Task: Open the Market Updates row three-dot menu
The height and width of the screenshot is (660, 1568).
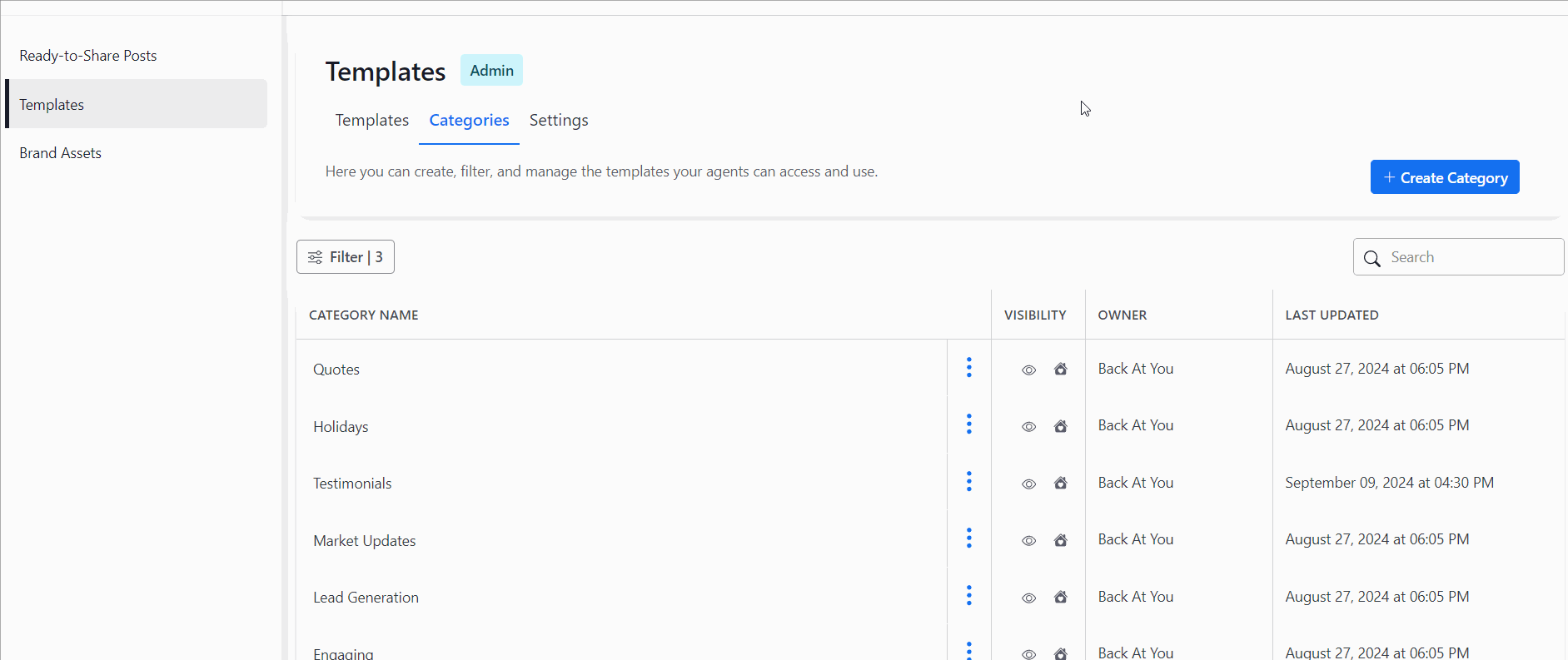Action: coord(968,538)
